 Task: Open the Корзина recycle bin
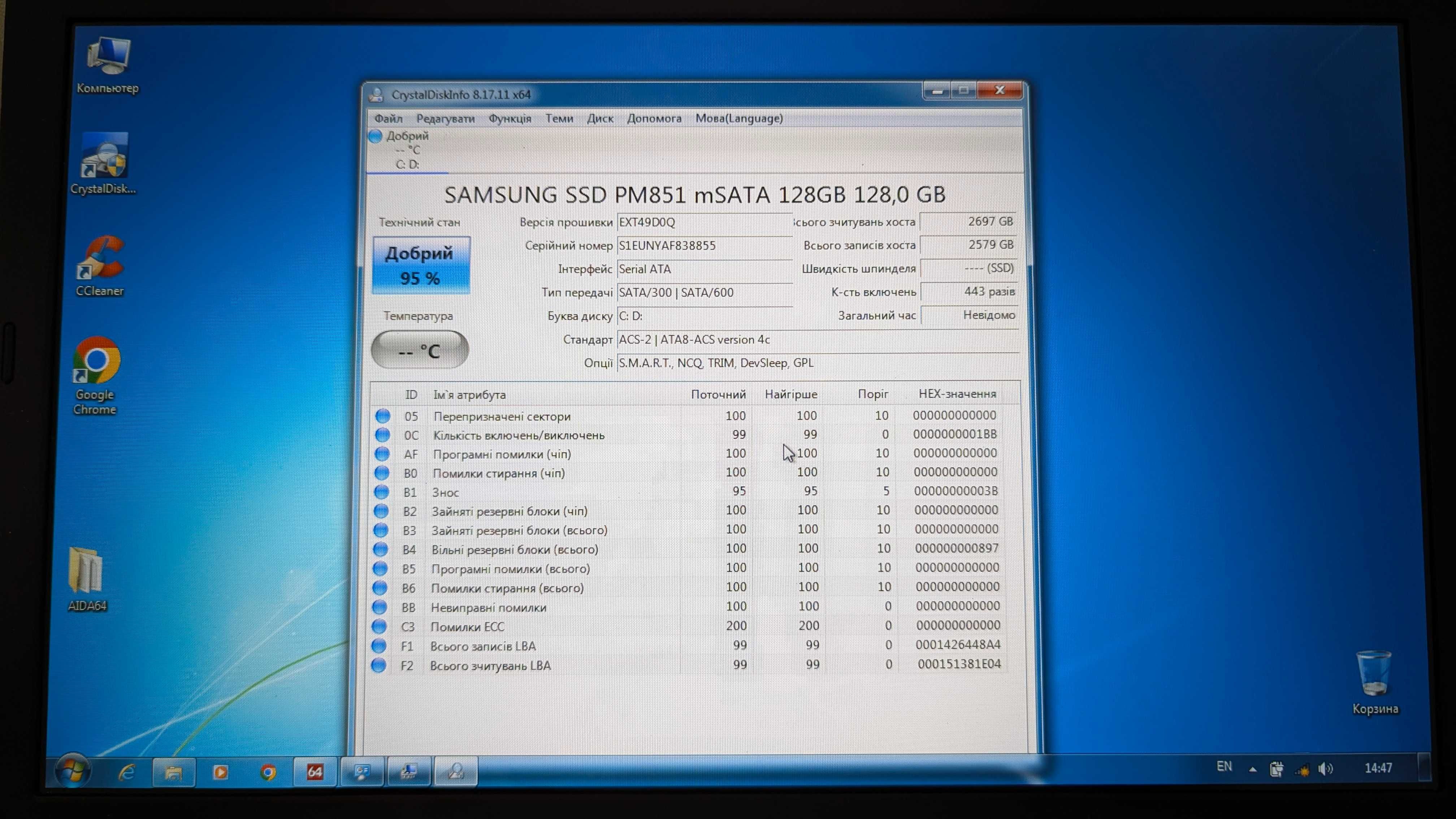point(1375,683)
